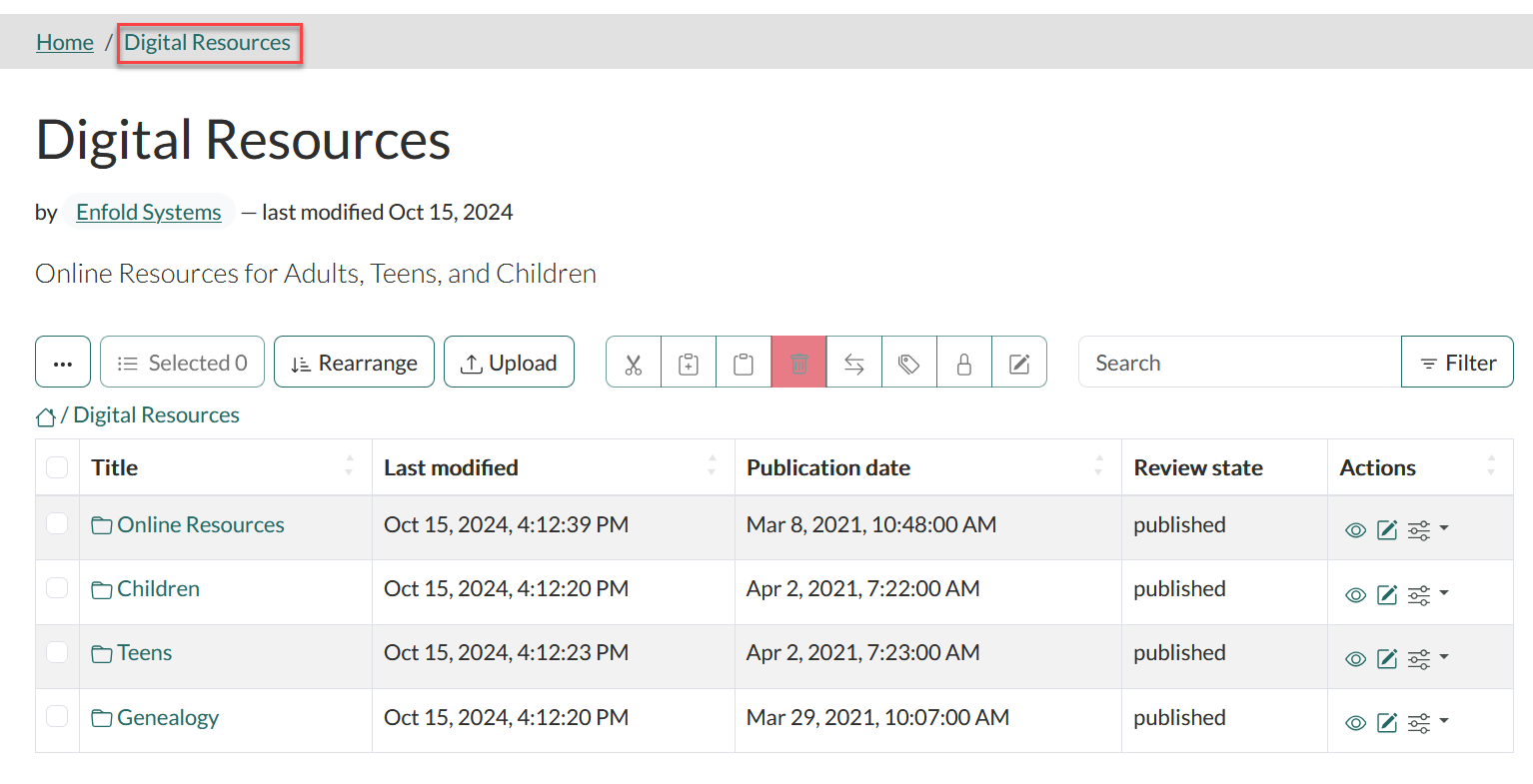The height and width of the screenshot is (784, 1533).
Task: Check the Genealogy row checkbox
Action: coord(57,717)
